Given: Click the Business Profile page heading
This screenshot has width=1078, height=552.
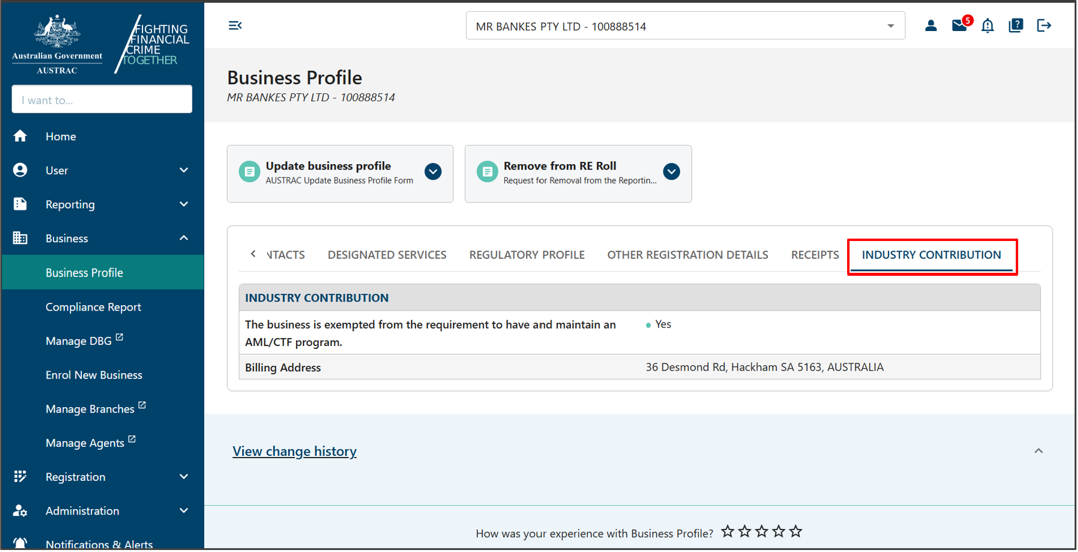Looking at the screenshot, I should click(294, 78).
